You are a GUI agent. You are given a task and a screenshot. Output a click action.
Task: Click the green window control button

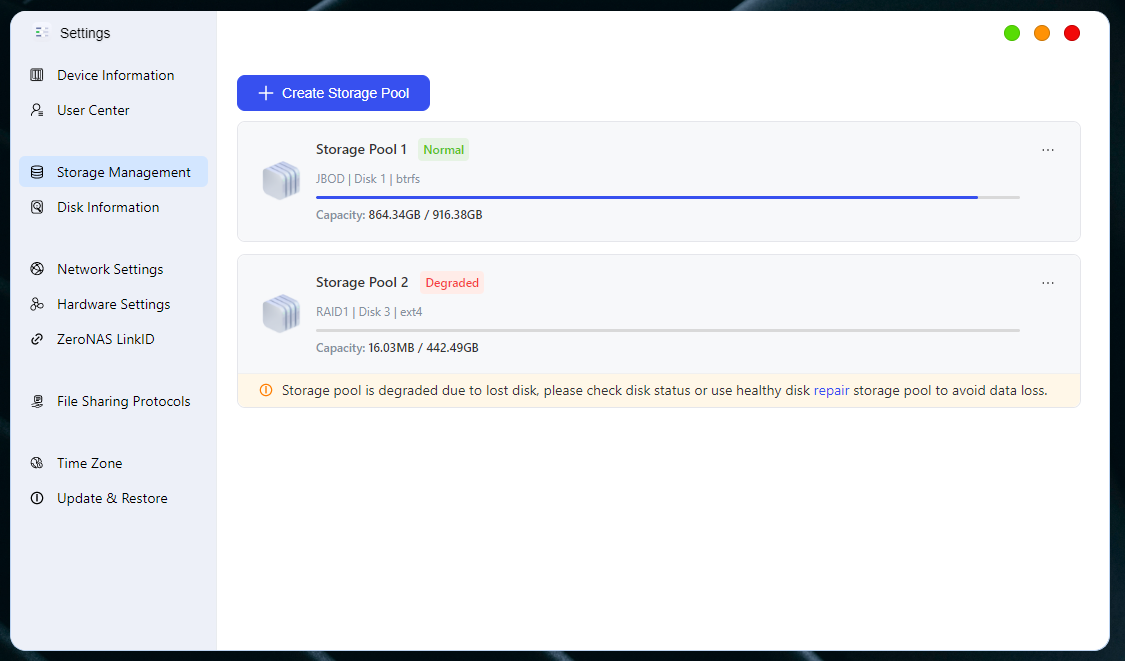coord(1012,33)
